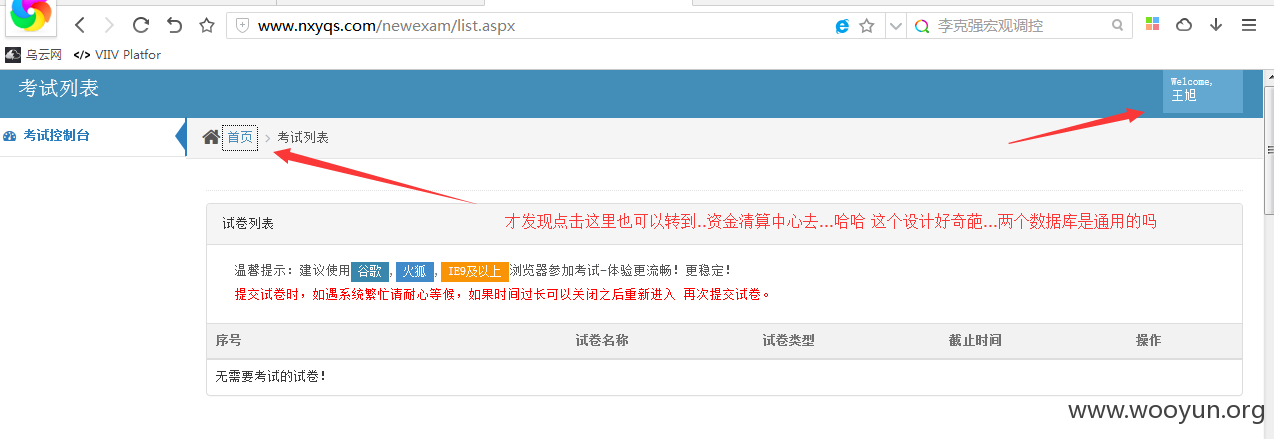Click 考试列表 in the breadcrumb
Viewport: 1274px width, 439px height.
tap(303, 138)
